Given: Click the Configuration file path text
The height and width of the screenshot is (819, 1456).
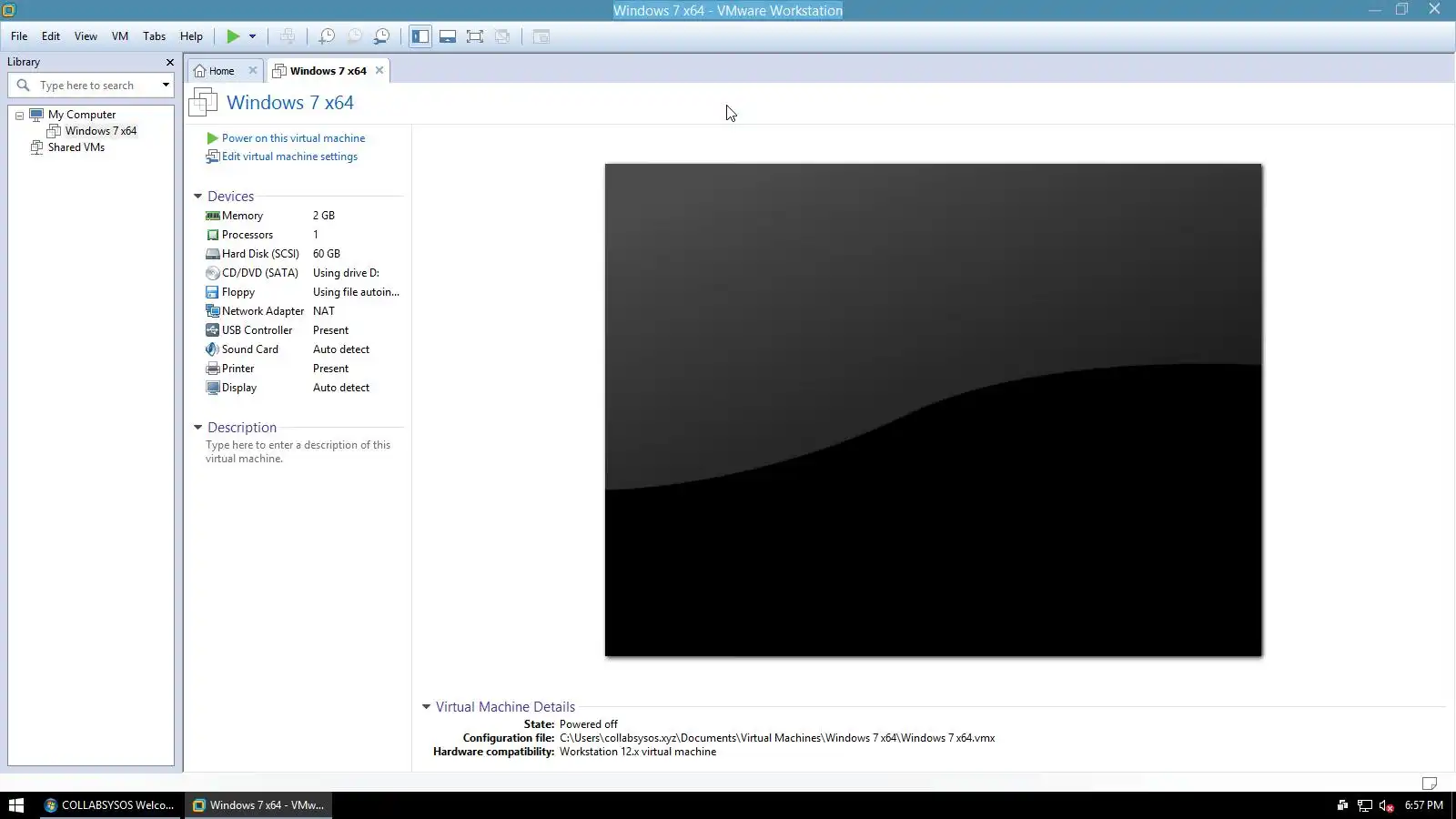Looking at the screenshot, I should click(x=777, y=738).
